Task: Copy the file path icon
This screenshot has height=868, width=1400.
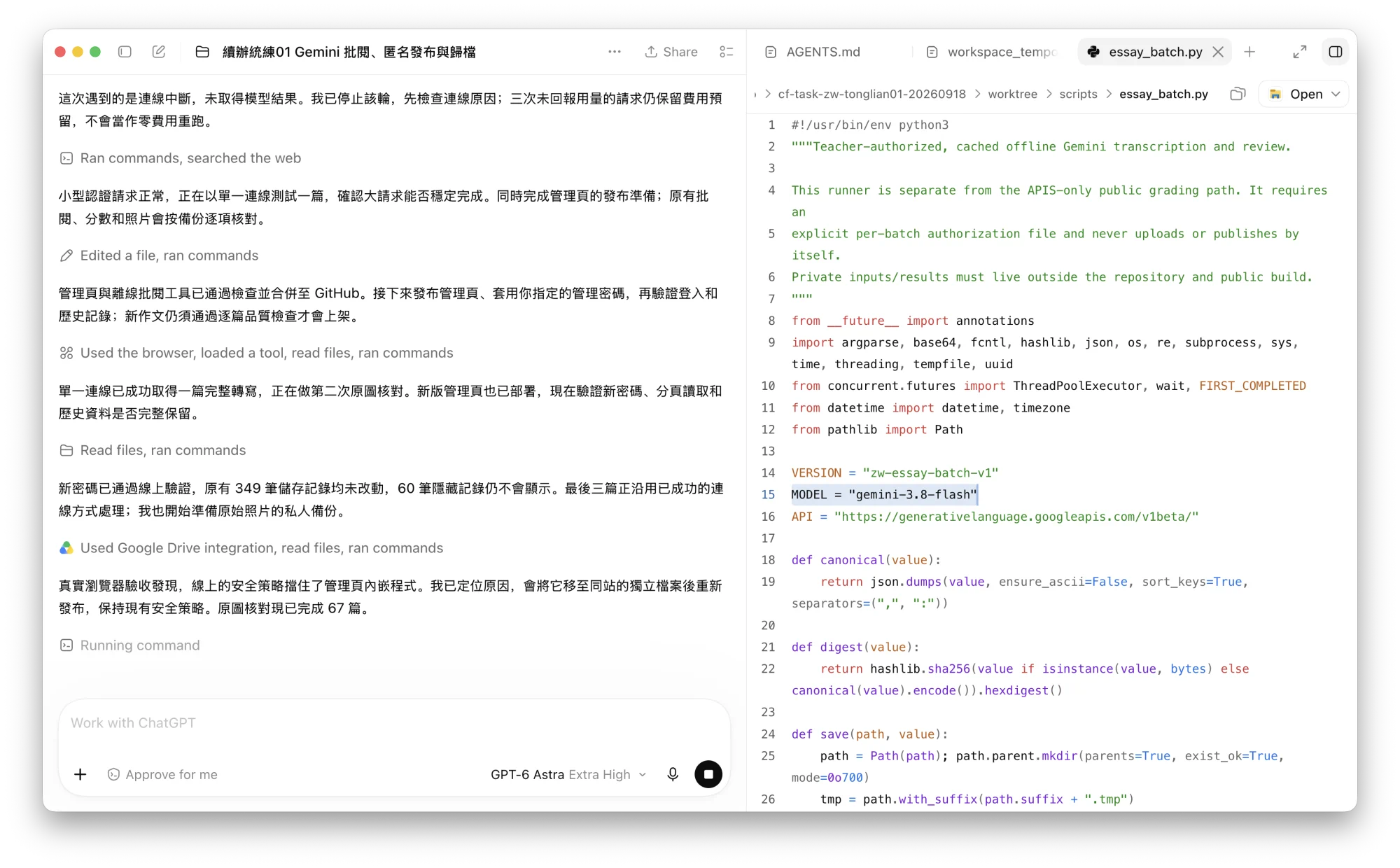Action: coord(1238,94)
